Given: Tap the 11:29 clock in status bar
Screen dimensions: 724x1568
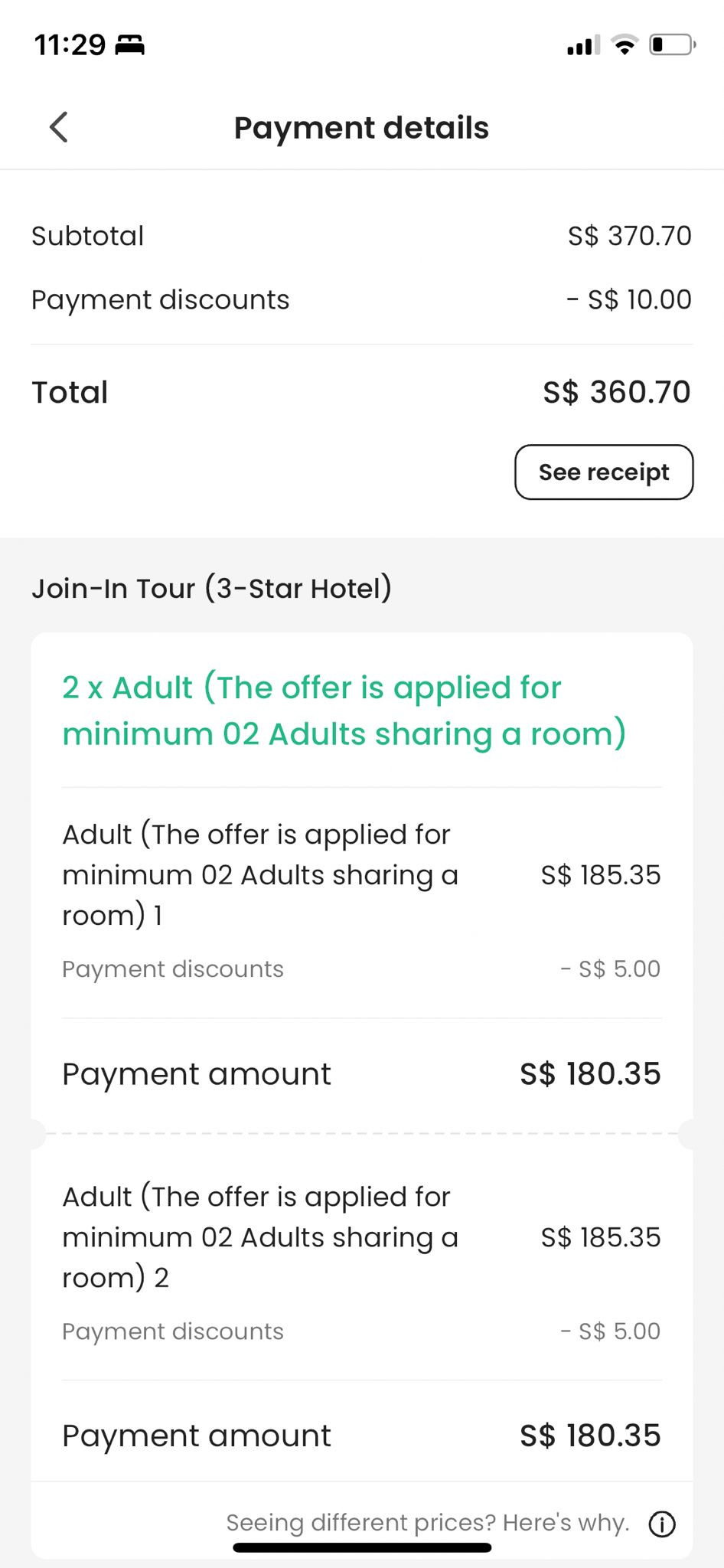Looking at the screenshot, I should tap(70, 45).
